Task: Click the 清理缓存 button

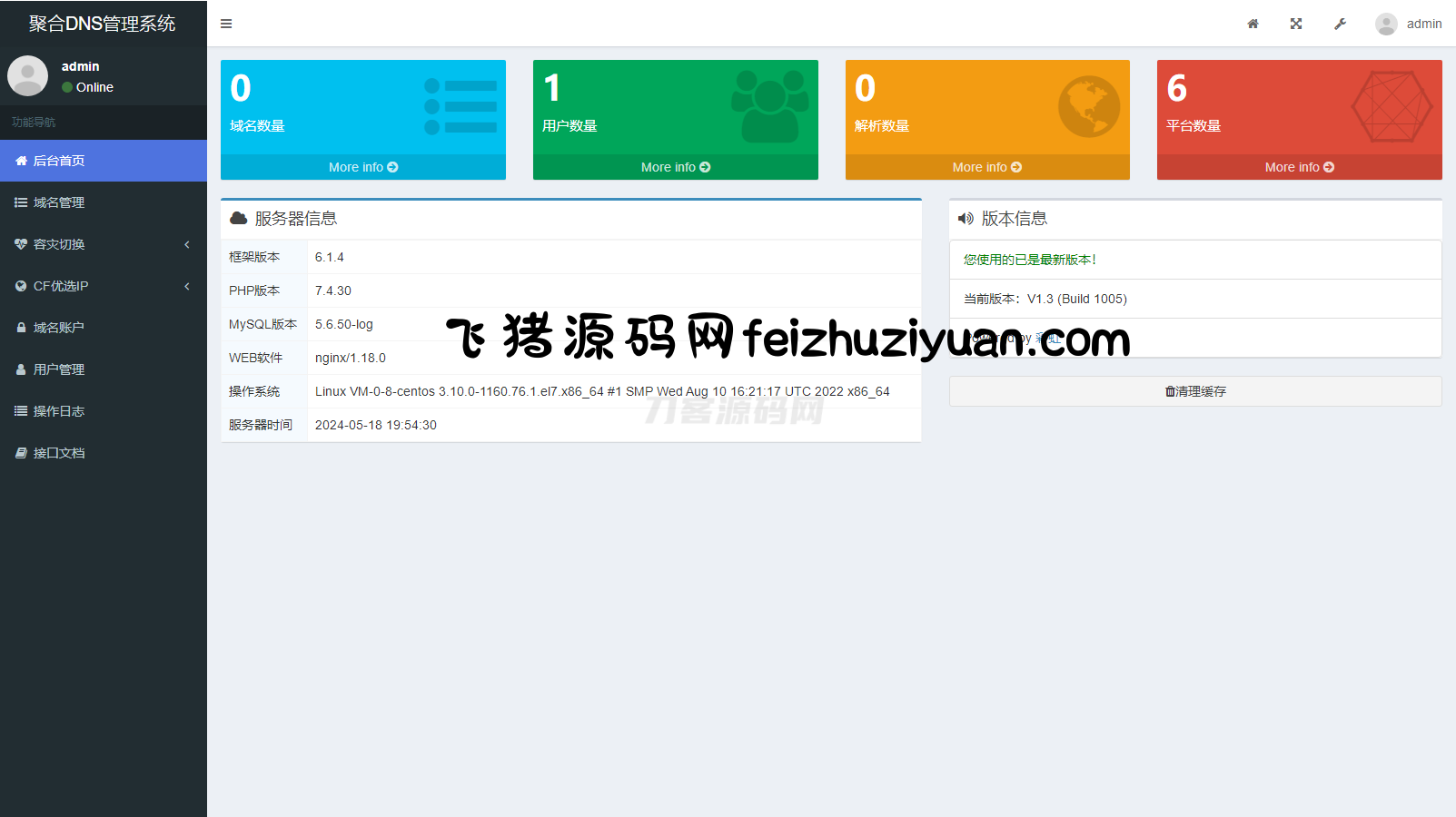Action: click(x=1195, y=391)
